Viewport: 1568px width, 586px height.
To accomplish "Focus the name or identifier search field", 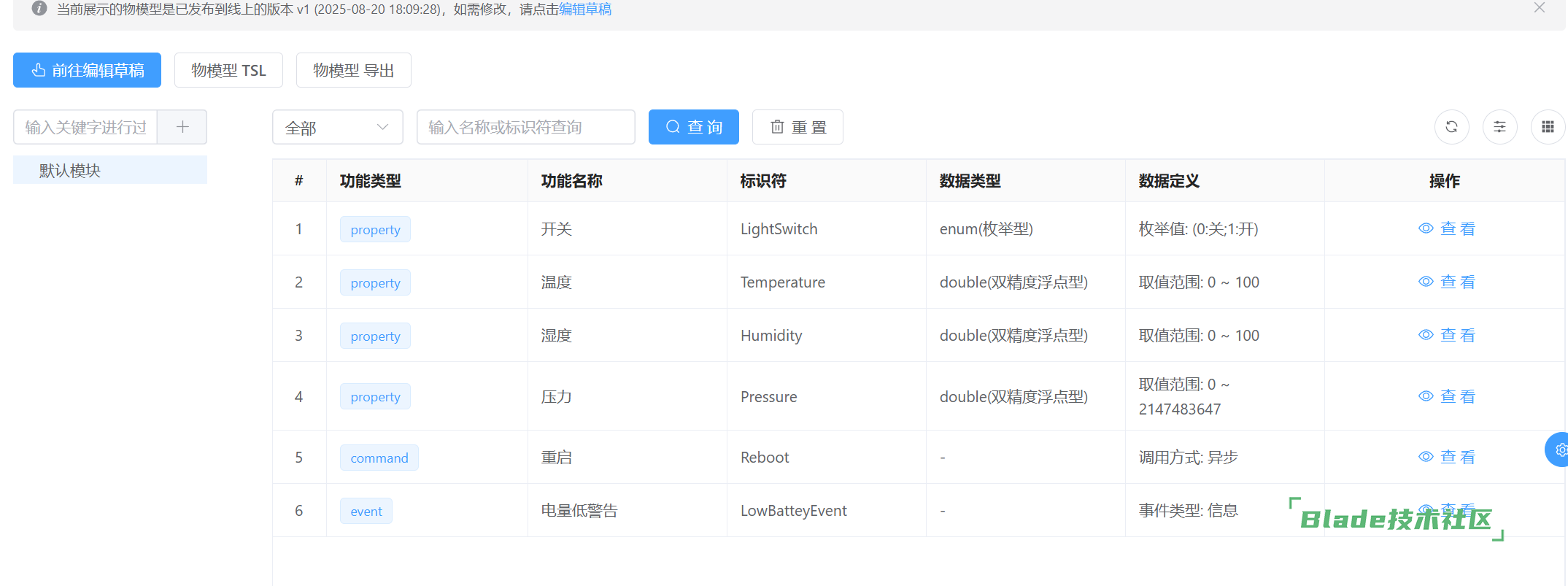I will tap(525, 127).
